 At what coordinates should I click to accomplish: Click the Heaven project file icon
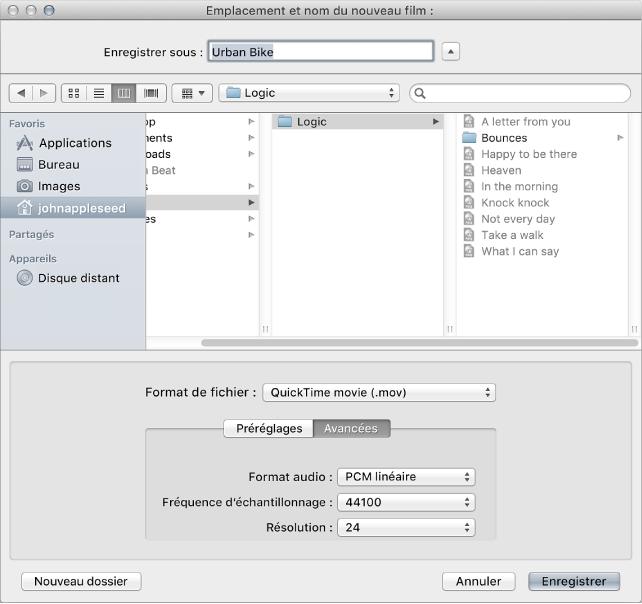click(x=469, y=170)
